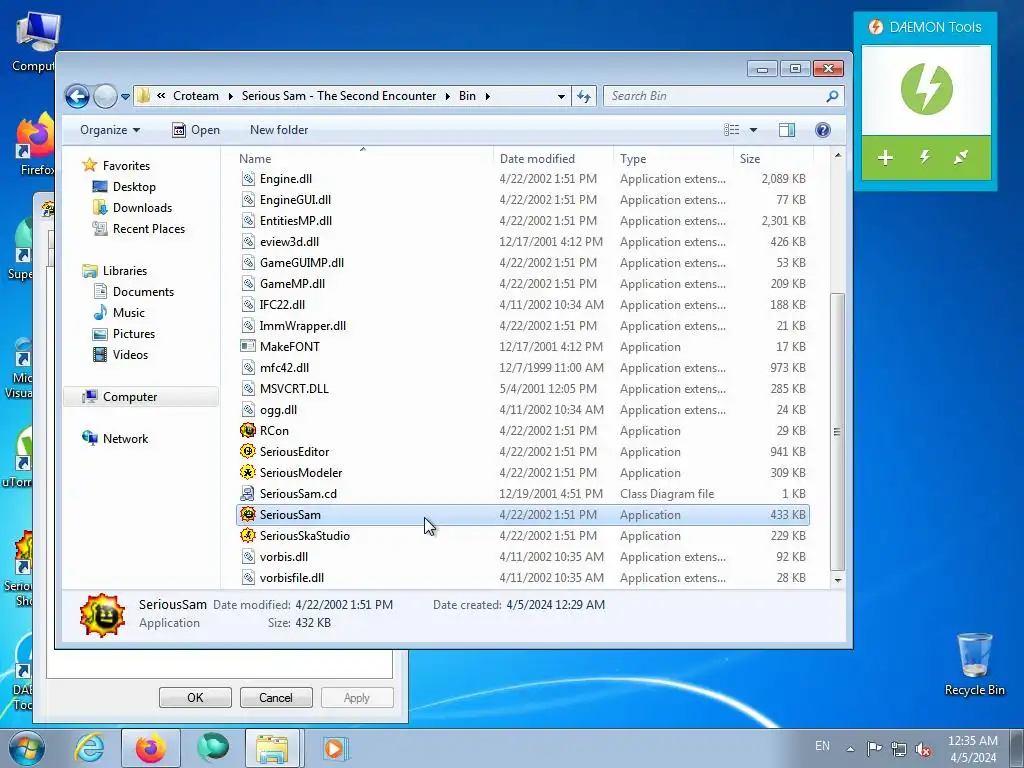The width and height of the screenshot is (1024, 768).
Task: Click the Explorer forward arrow button
Action: pos(104,97)
